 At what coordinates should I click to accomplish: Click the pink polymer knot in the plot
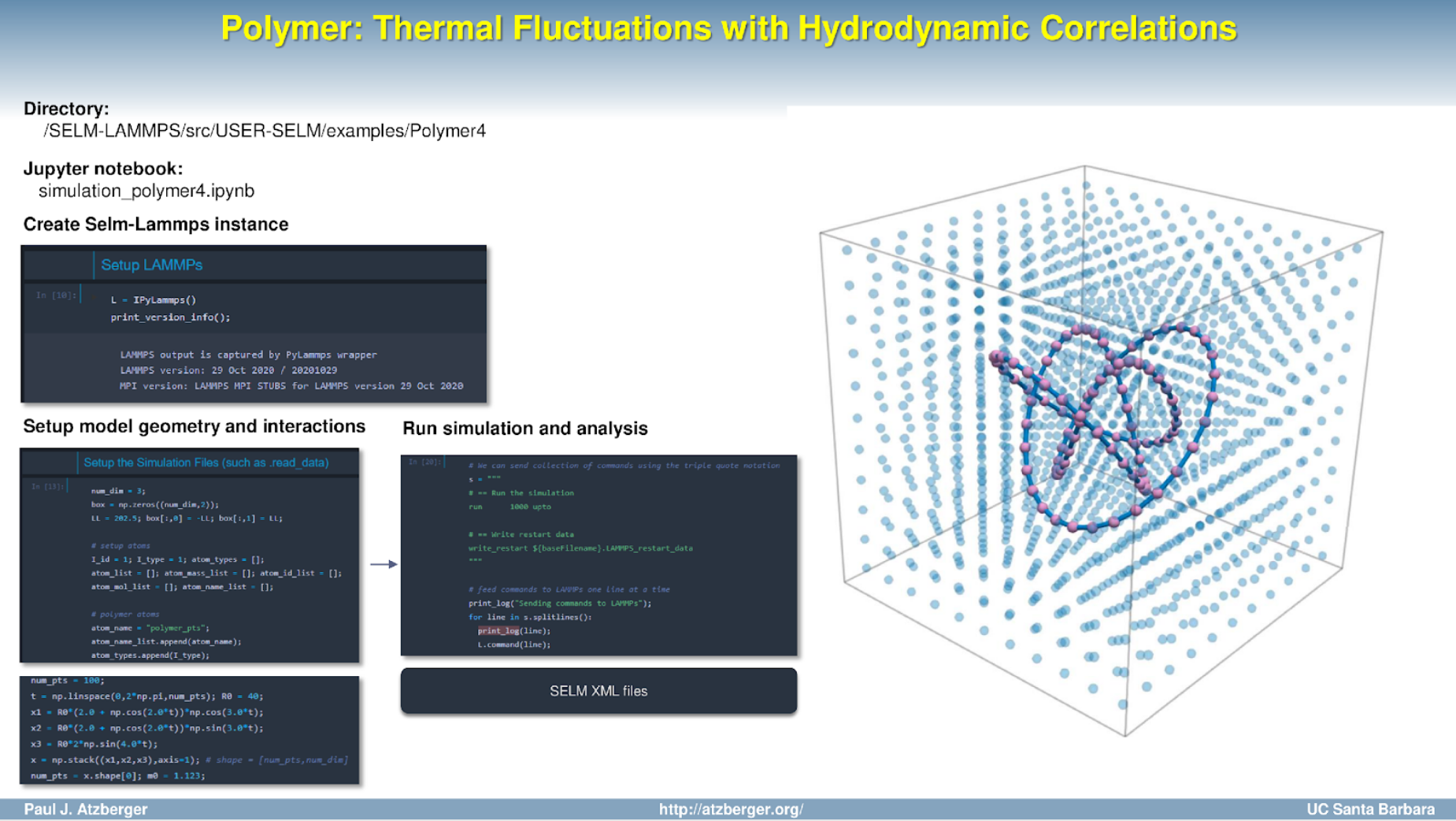coord(1102,418)
